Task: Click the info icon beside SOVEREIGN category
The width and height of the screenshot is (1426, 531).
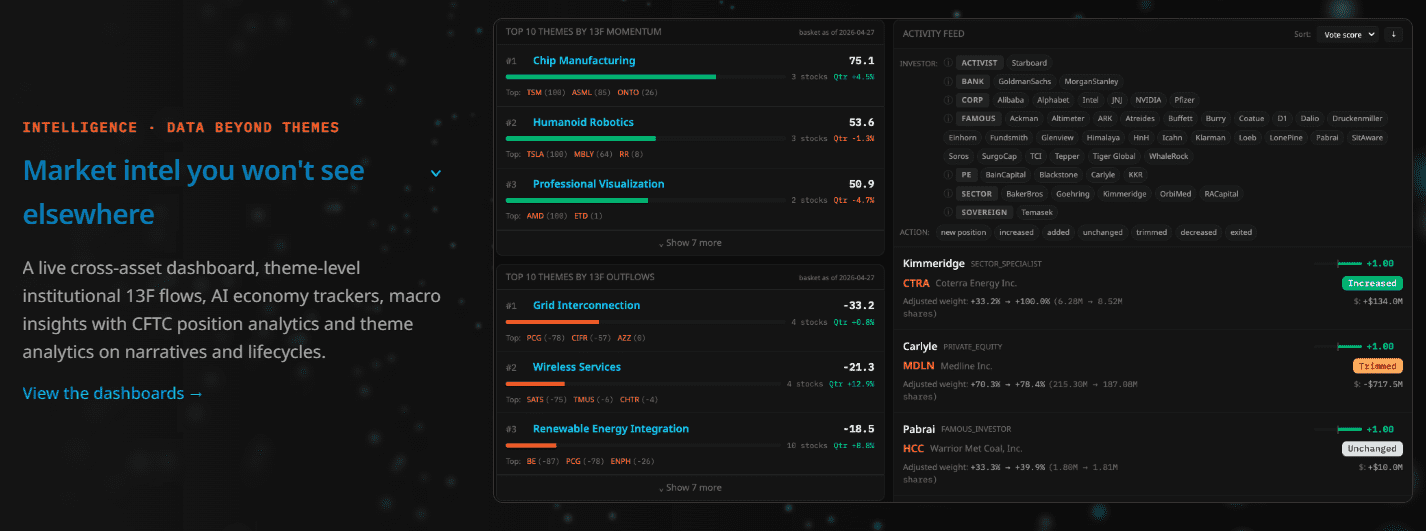Action: click(x=947, y=212)
